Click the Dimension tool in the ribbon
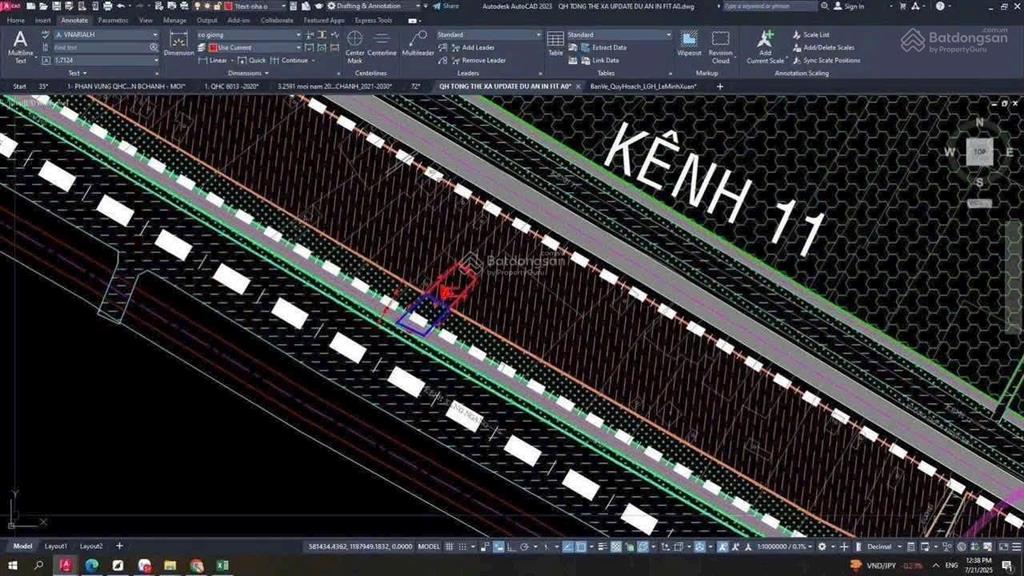The image size is (1024, 576). click(x=178, y=44)
